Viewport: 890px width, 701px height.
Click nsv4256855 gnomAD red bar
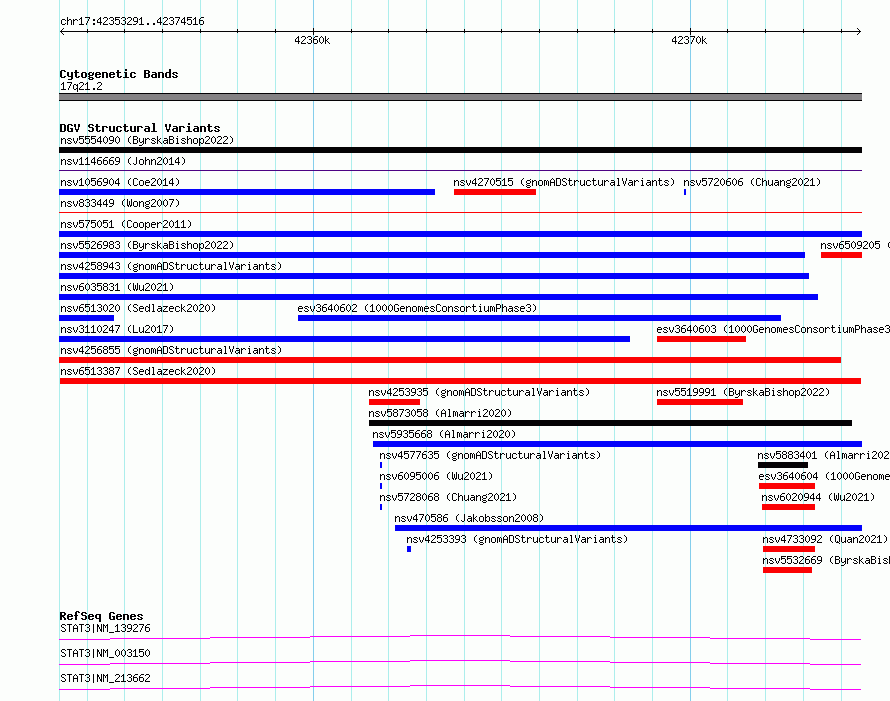450,360
